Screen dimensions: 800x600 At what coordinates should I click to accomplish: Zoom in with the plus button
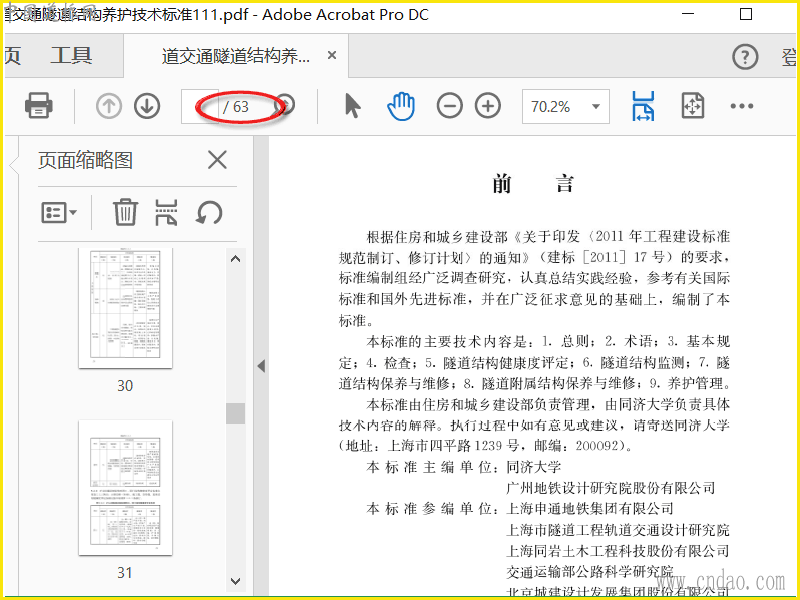[488, 106]
